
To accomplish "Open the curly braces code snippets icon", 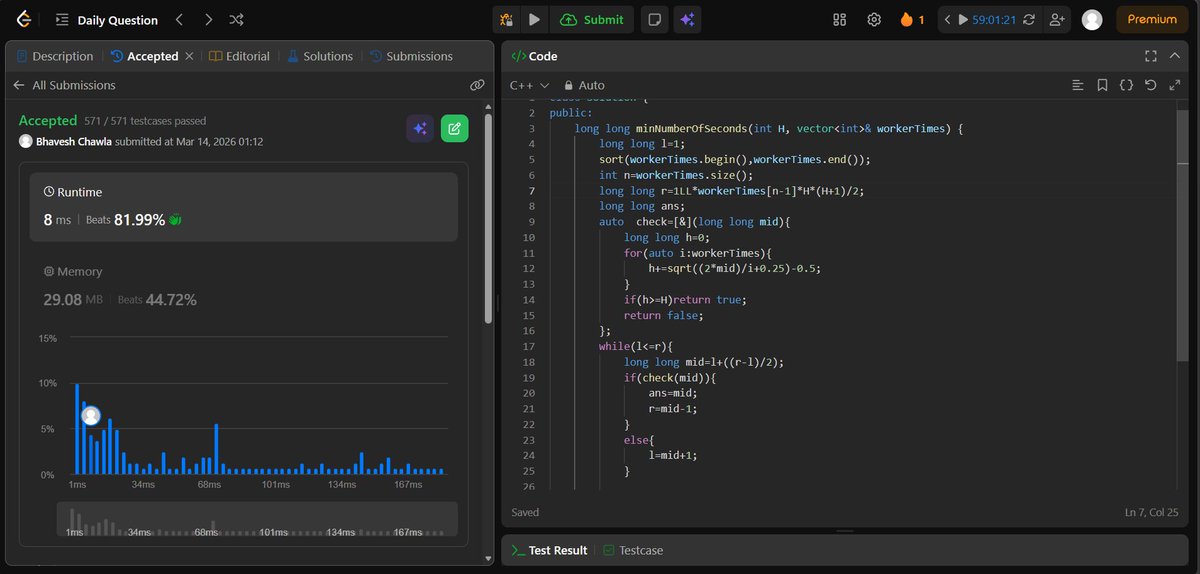I will 1126,85.
